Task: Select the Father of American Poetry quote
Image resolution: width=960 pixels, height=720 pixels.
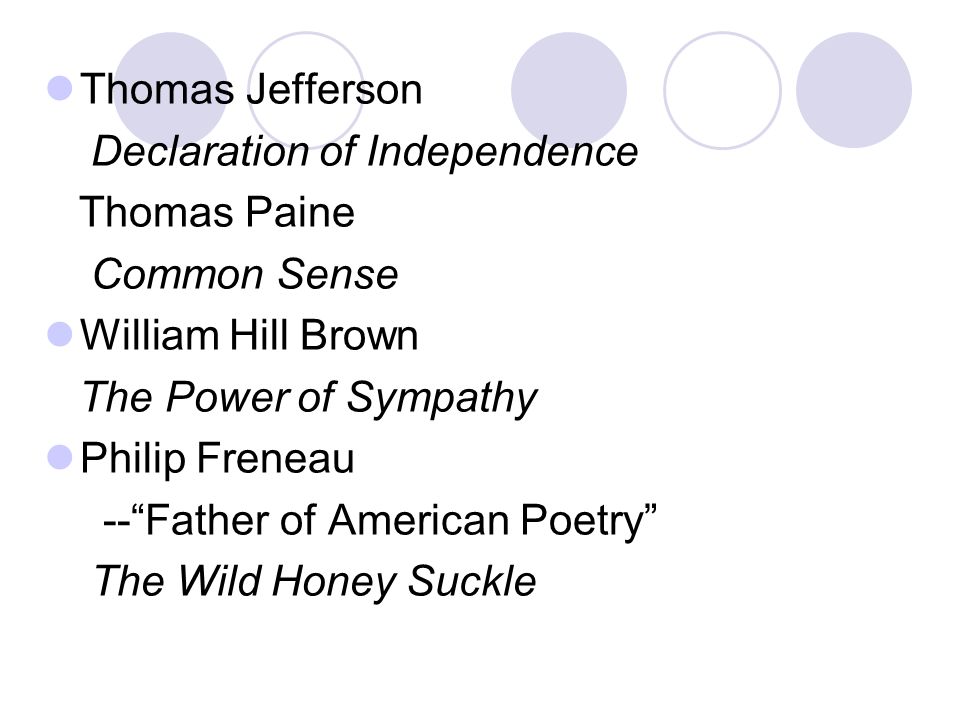Action: coord(380,521)
